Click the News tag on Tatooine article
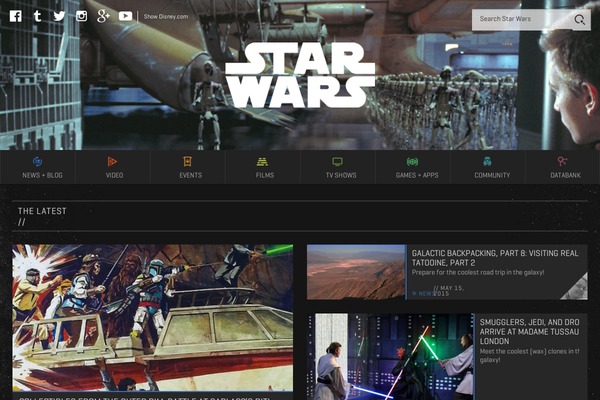The image size is (600, 400). tap(422, 294)
